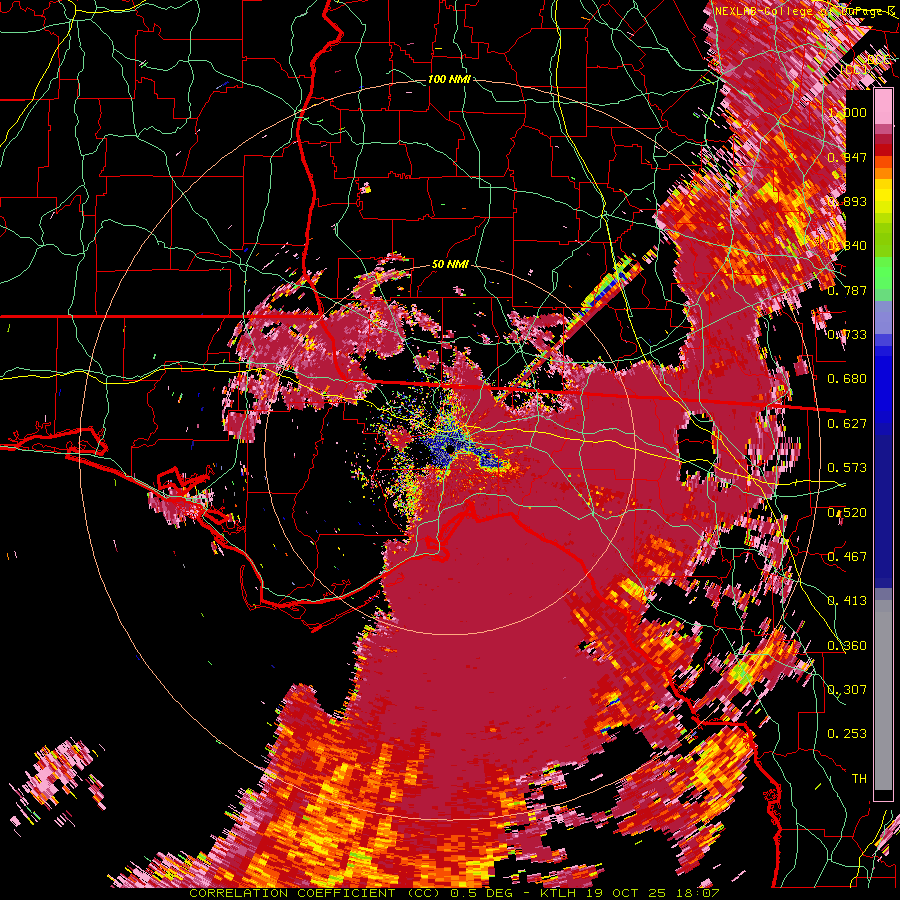The width and height of the screenshot is (900, 900).
Task: Select the 0.573 scale label
Action: click(847, 468)
